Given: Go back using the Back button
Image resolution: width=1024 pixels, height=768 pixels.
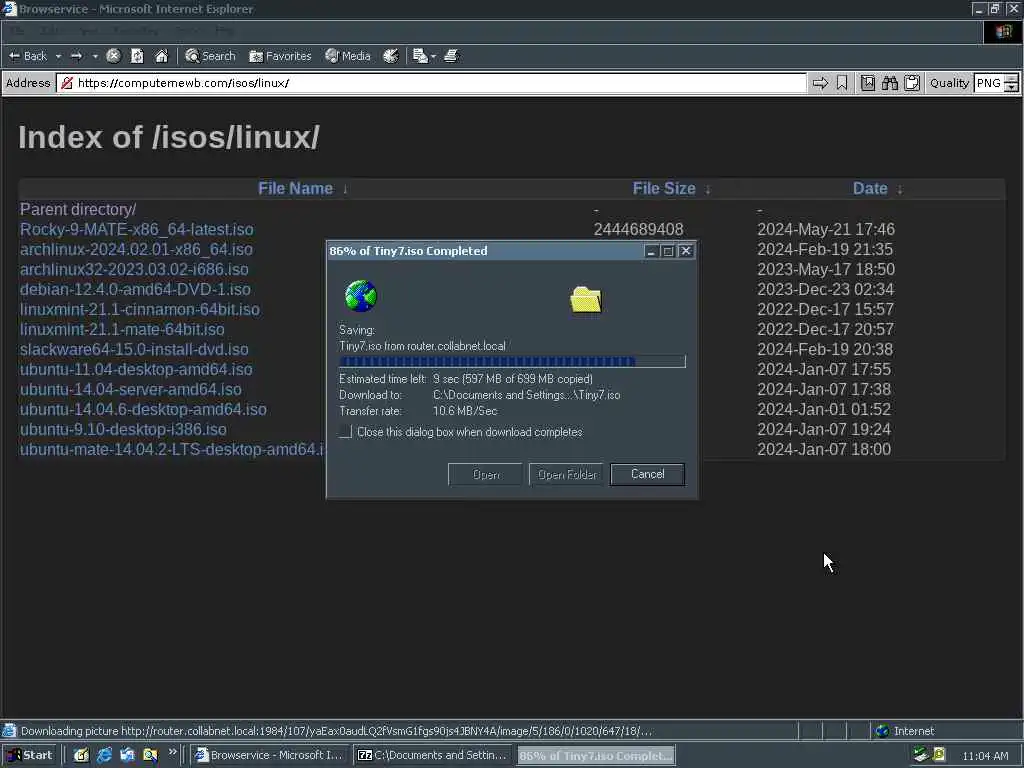Looking at the screenshot, I should 27,56.
